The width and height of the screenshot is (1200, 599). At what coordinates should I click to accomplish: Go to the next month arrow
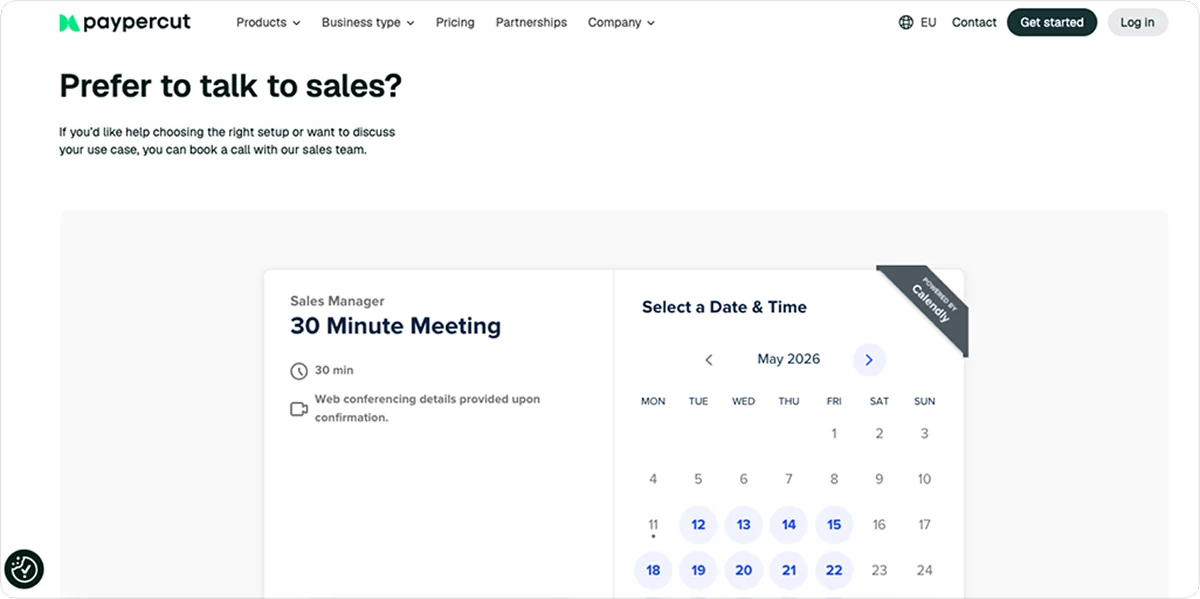[x=869, y=360]
